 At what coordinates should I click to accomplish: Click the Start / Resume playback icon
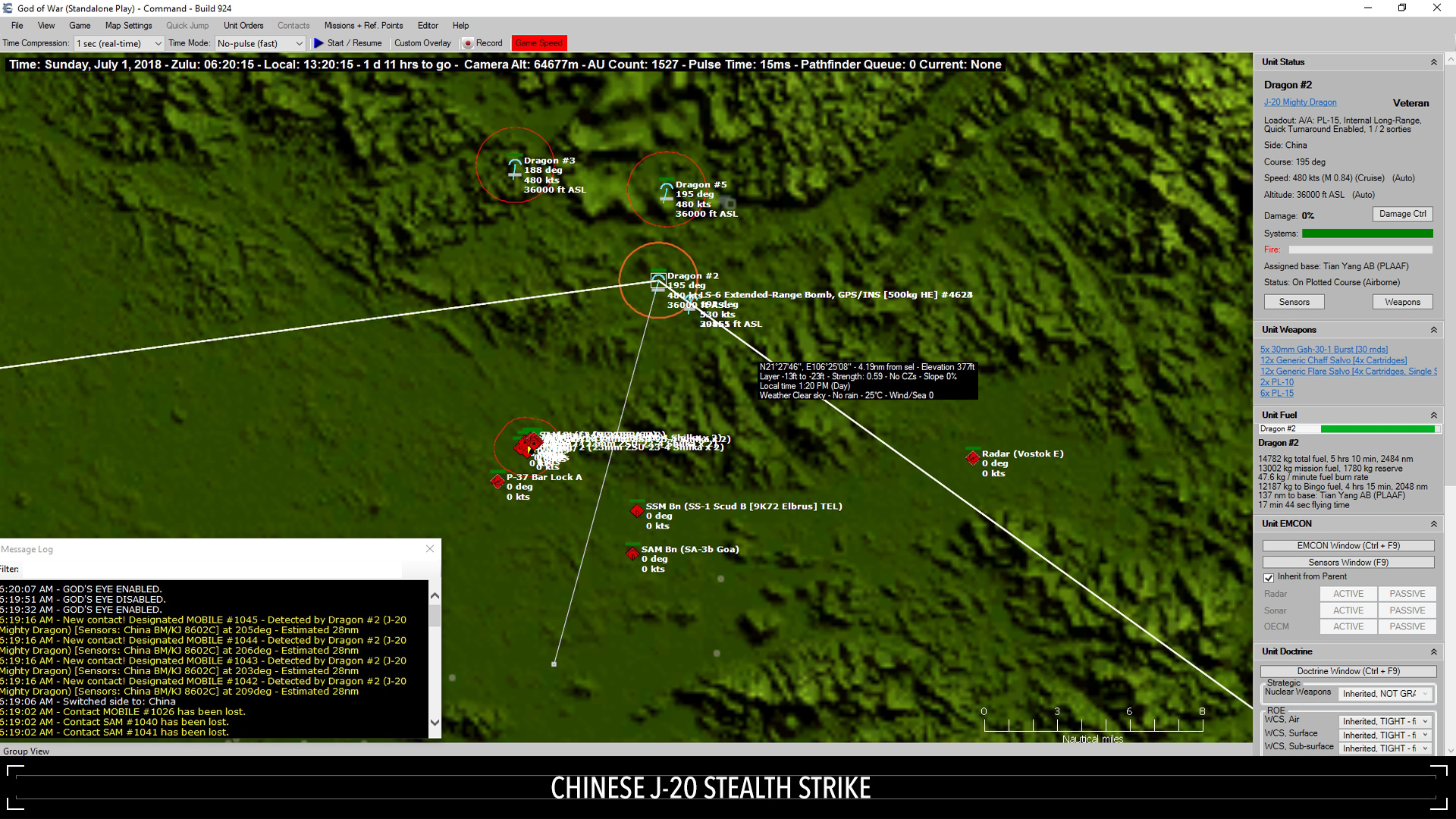(x=319, y=43)
